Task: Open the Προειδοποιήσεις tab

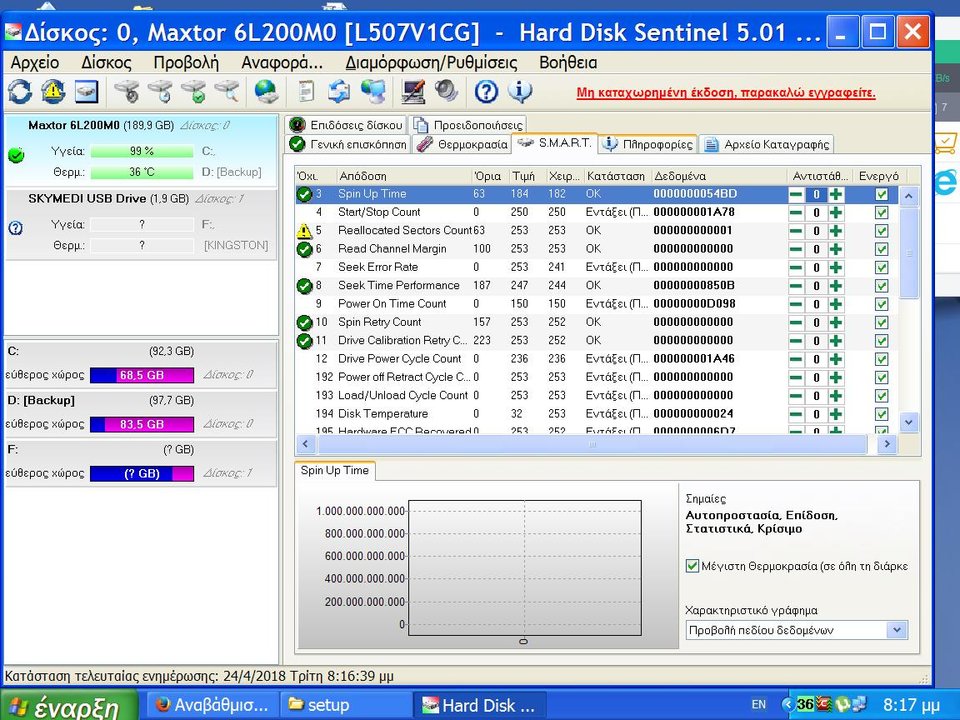Action: click(468, 125)
